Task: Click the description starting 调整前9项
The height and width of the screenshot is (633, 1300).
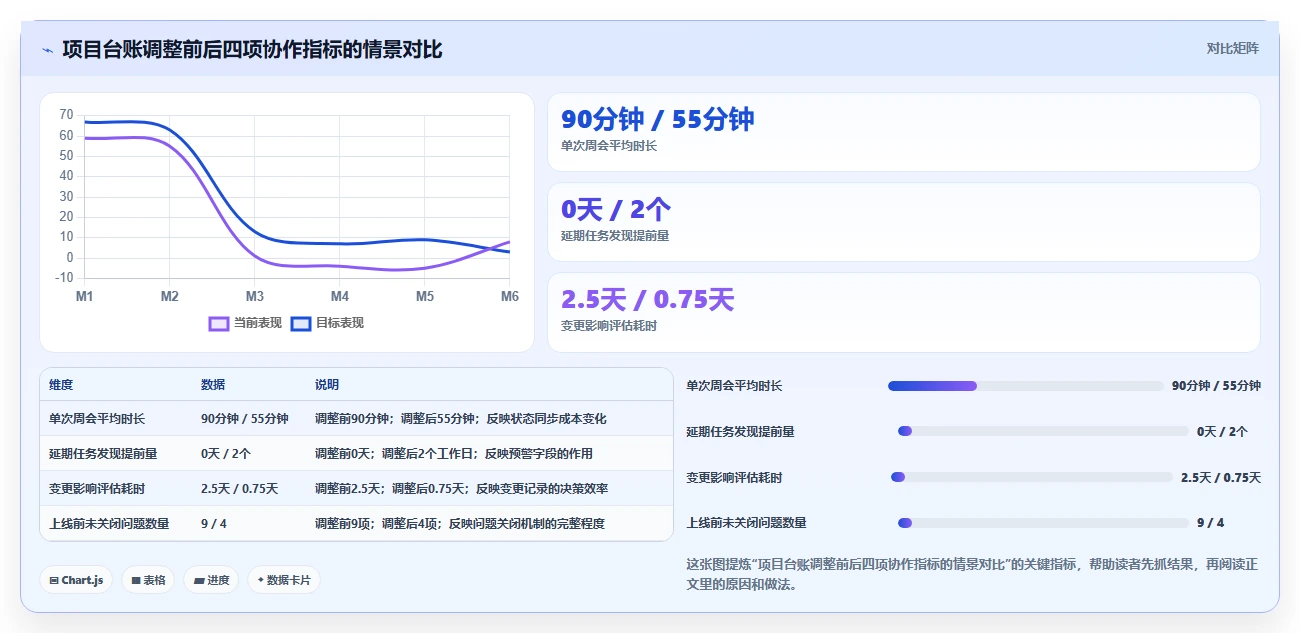Action: pos(460,523)
